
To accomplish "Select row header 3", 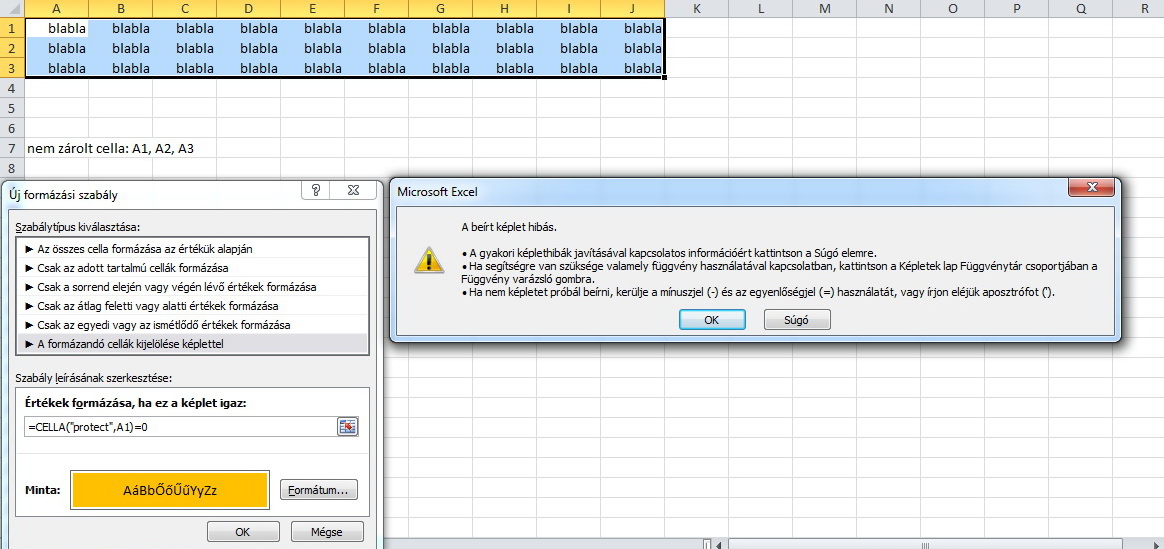I will point(12,68).
